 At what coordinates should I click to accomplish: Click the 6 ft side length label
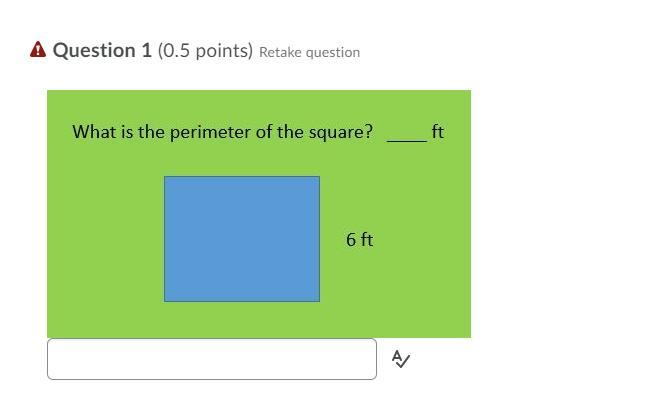[360, 240]
